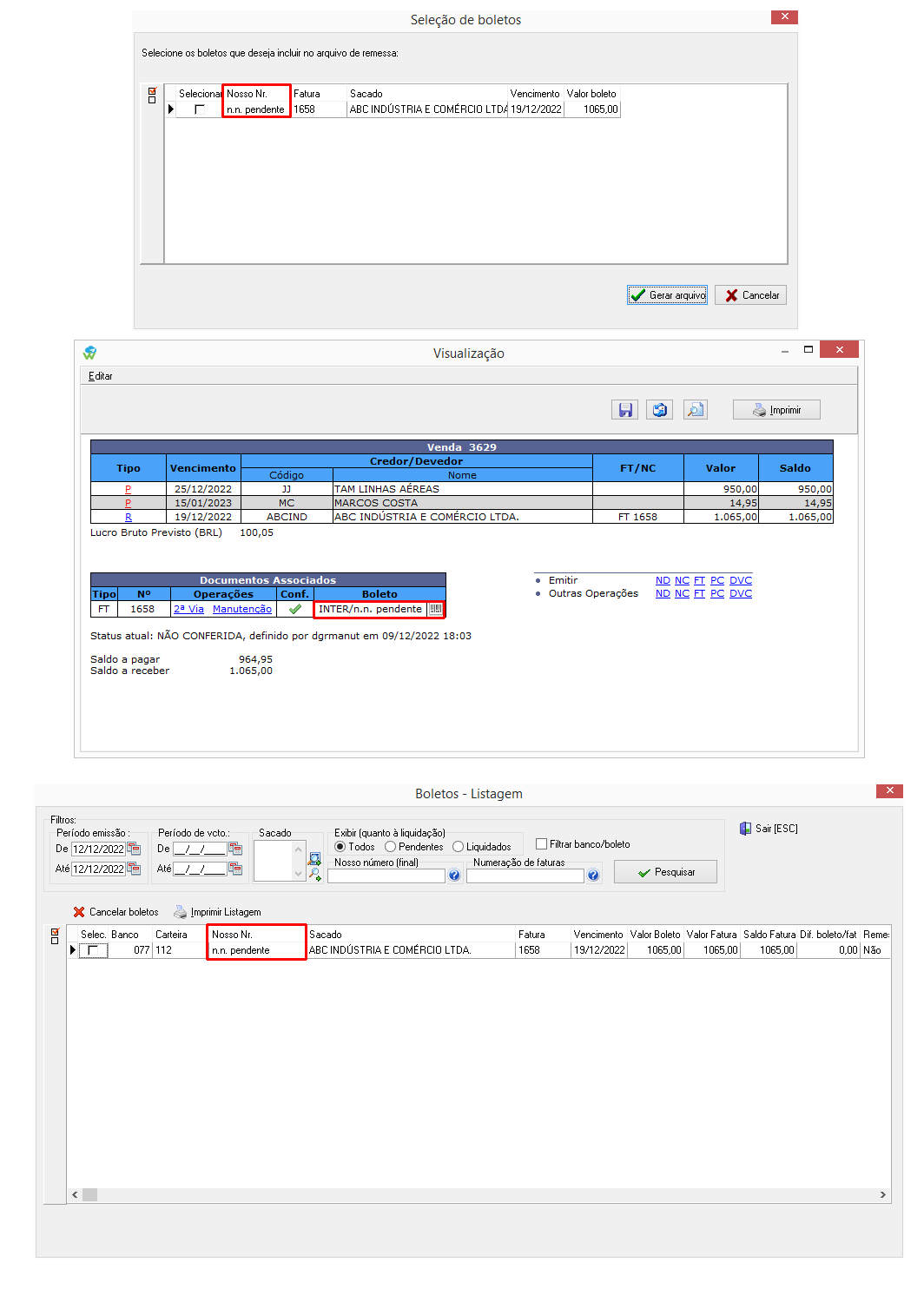Click the row pointer arrow in Seleção de boletos grid
The image size is (924, 1289).
pyautogui.click(x=170, y=109)
